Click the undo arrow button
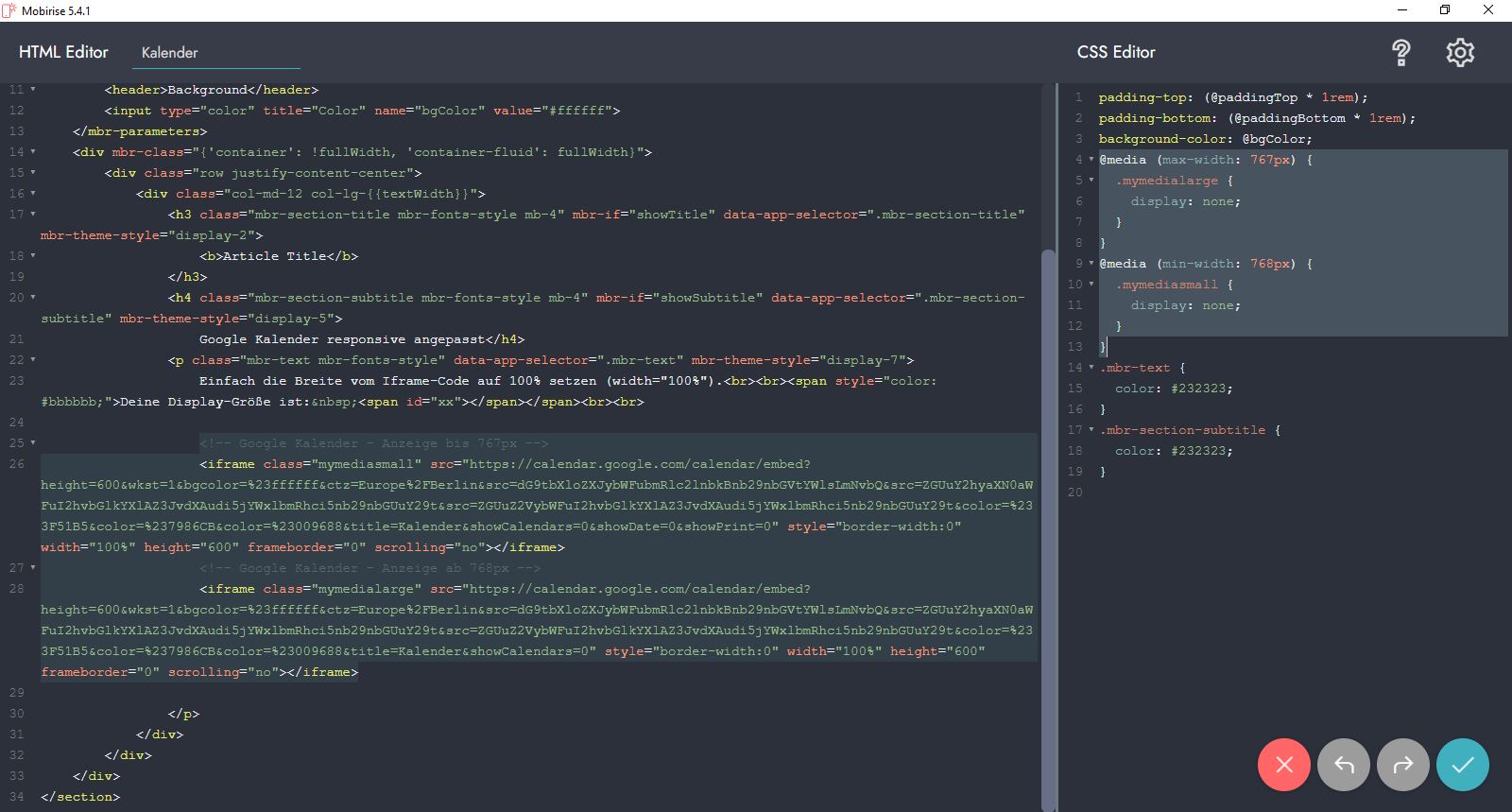Screen dimensions: 1512x812 pos(1343,764)
